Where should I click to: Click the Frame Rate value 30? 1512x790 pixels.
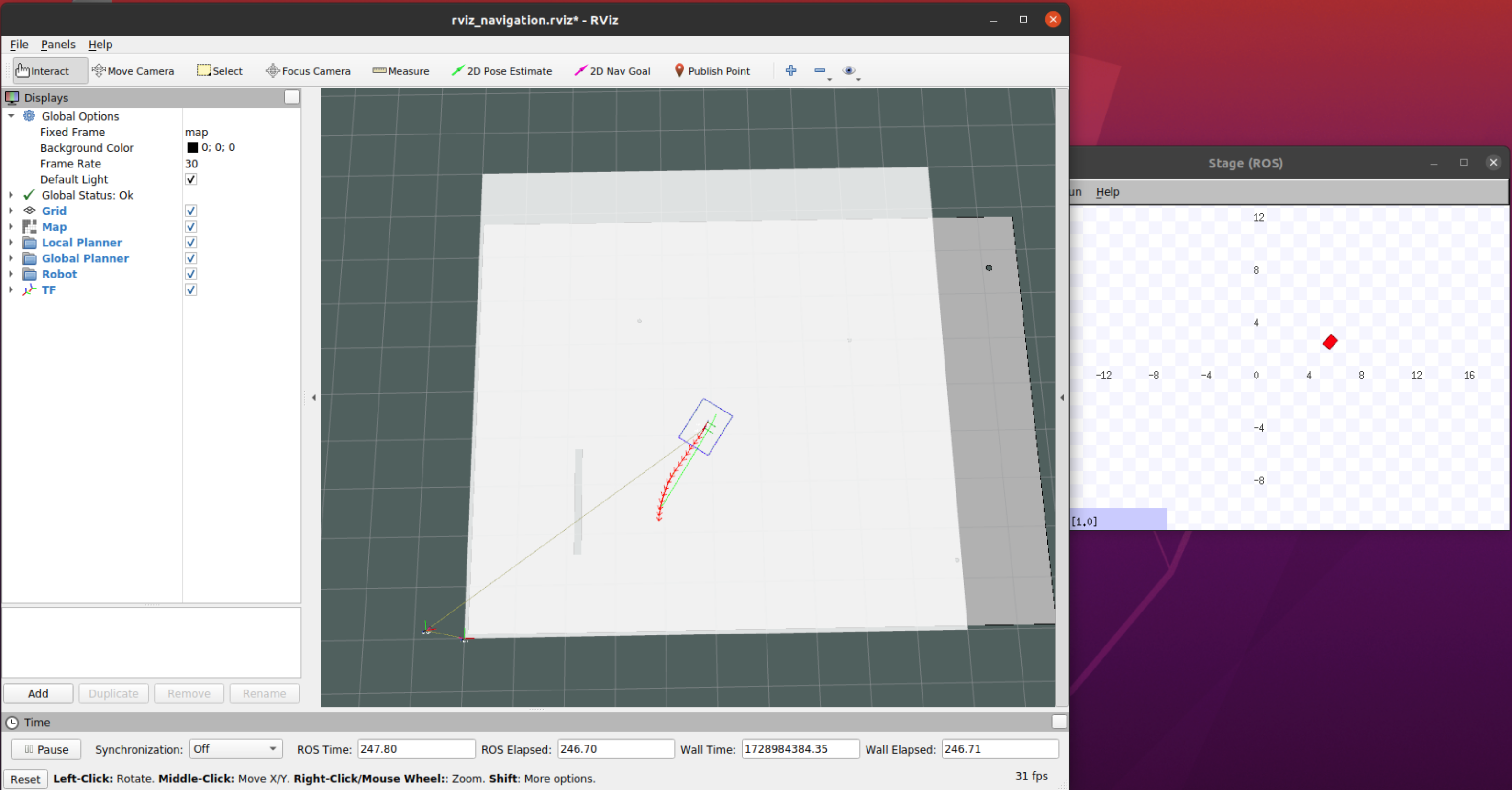pyautogui.click(x=191, y=164)
